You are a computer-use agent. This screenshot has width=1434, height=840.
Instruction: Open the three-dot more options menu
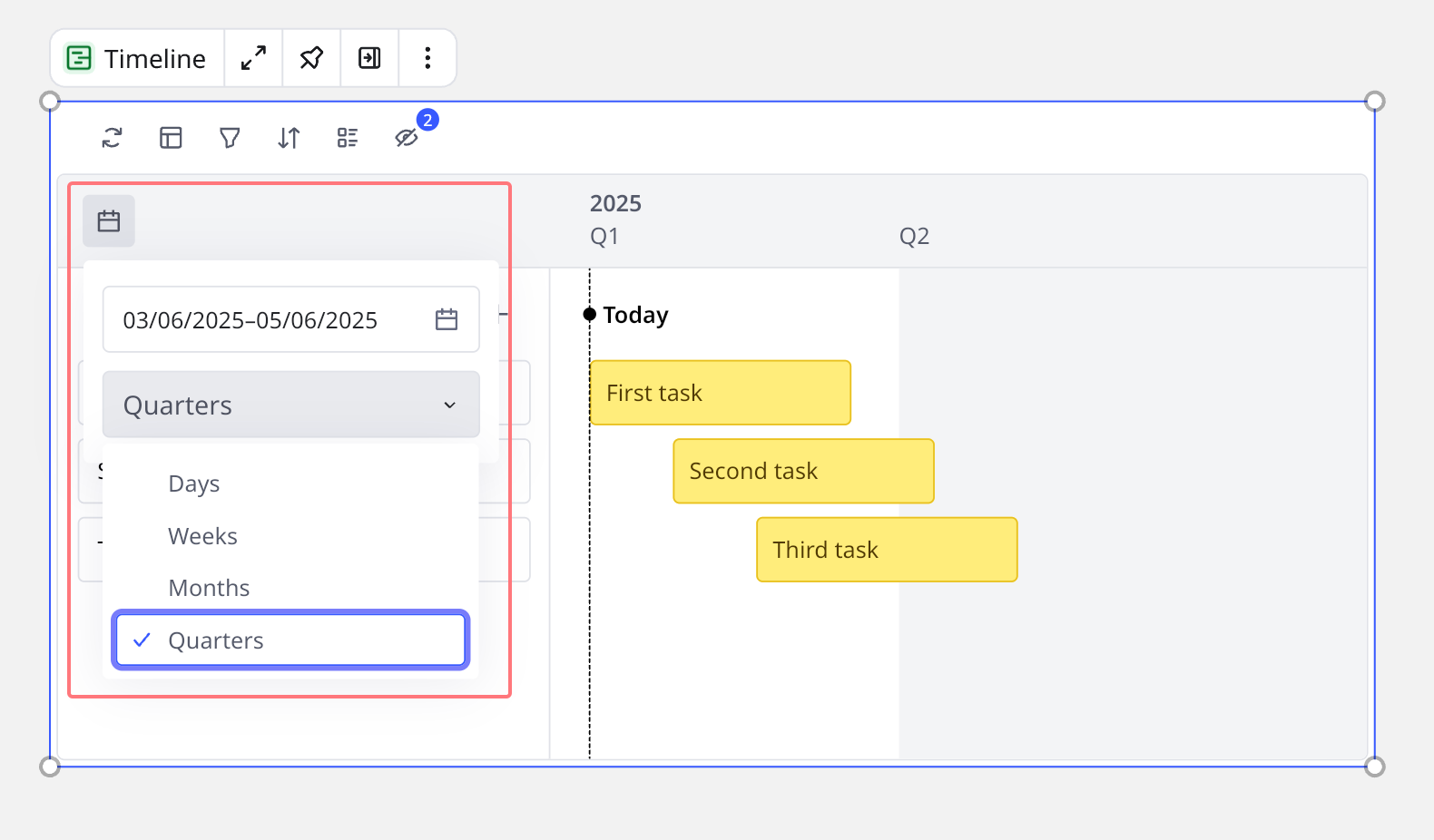(427, 58)
